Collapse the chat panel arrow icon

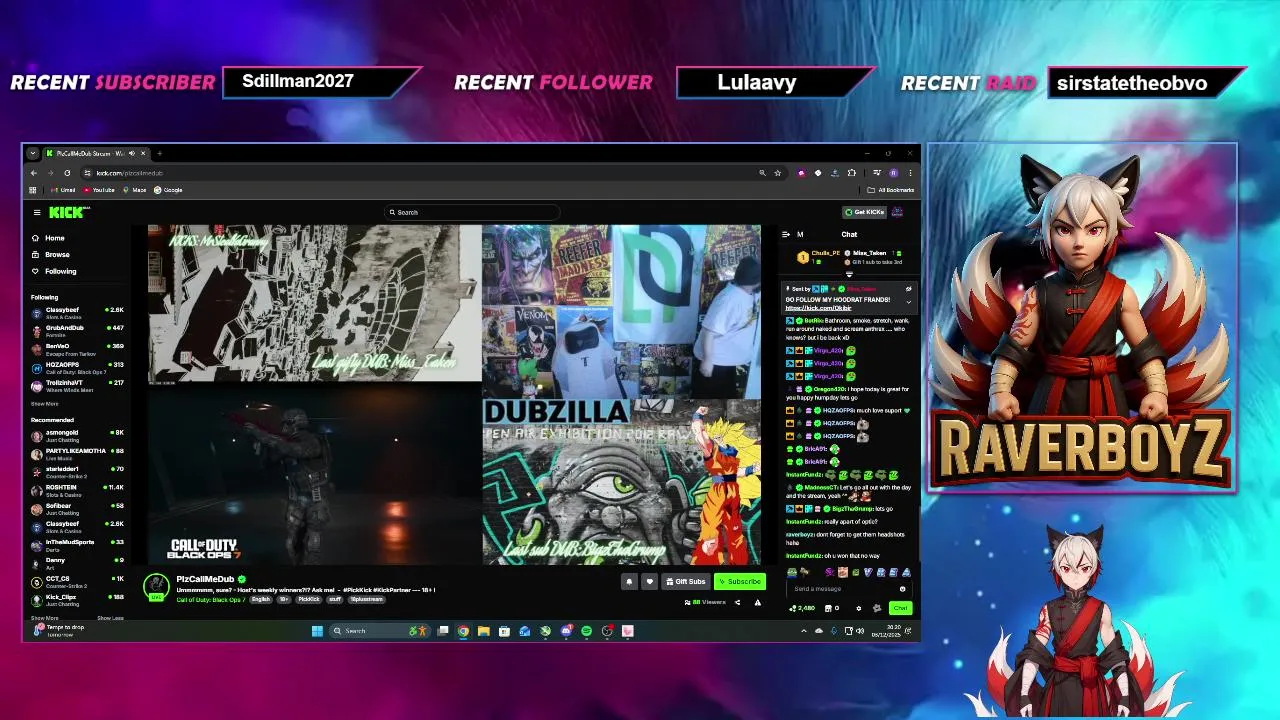pyautogui.click(x=785, y=234)
